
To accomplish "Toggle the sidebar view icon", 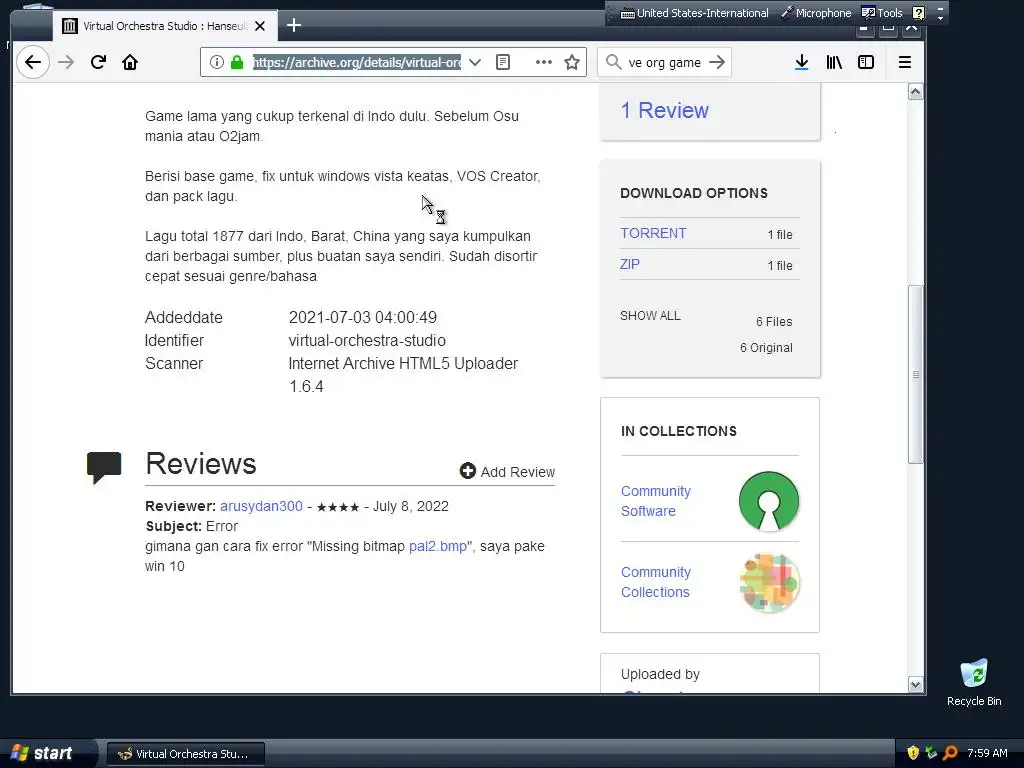I will pos(866,62).
